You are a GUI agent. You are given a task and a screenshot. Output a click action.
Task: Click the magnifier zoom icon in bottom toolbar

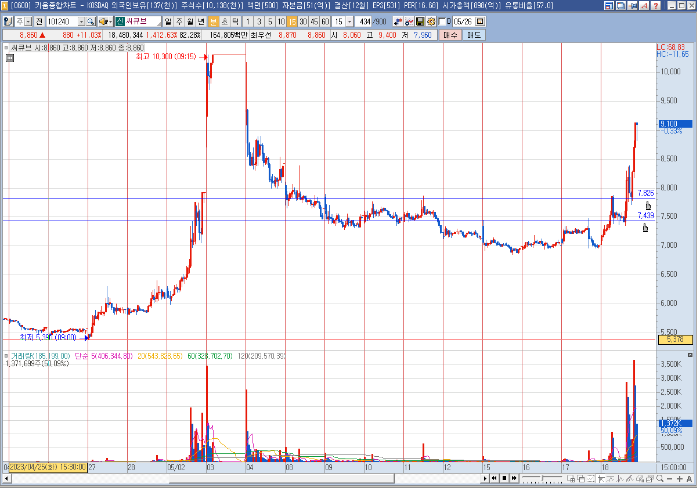[x=660, y=479]
